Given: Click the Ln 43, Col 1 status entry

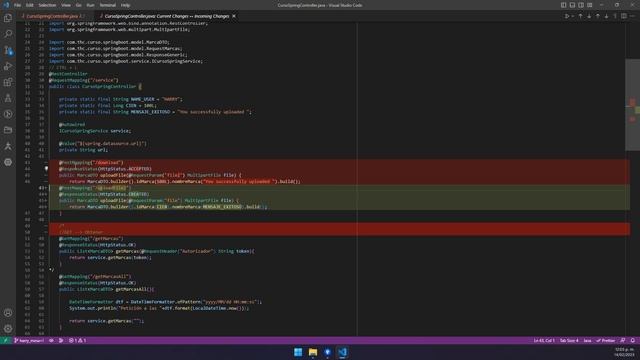Looking at the screenshot, I should [x=544, y=340].
